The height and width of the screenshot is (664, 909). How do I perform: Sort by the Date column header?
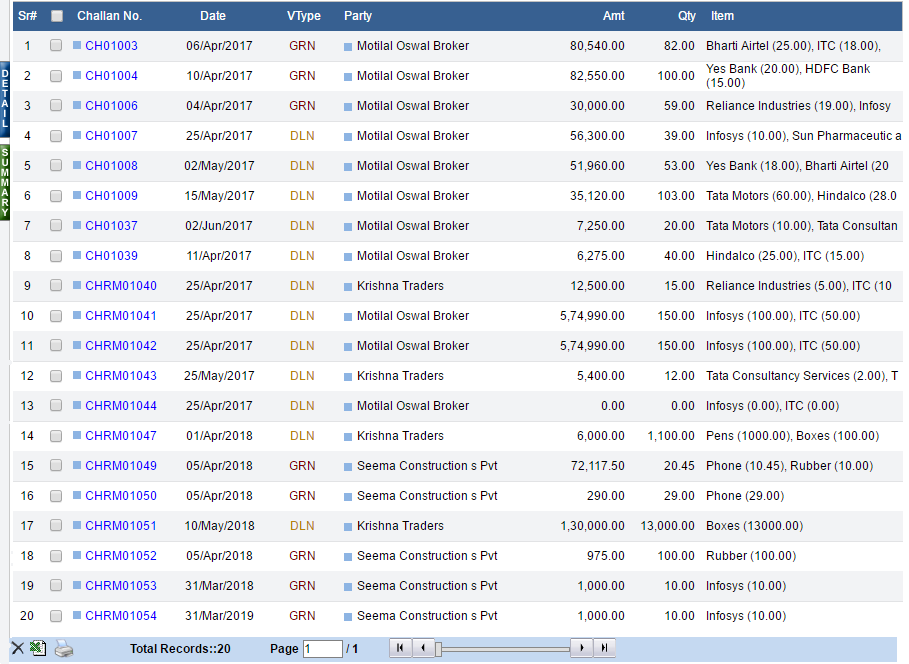(x=213, y=16)
